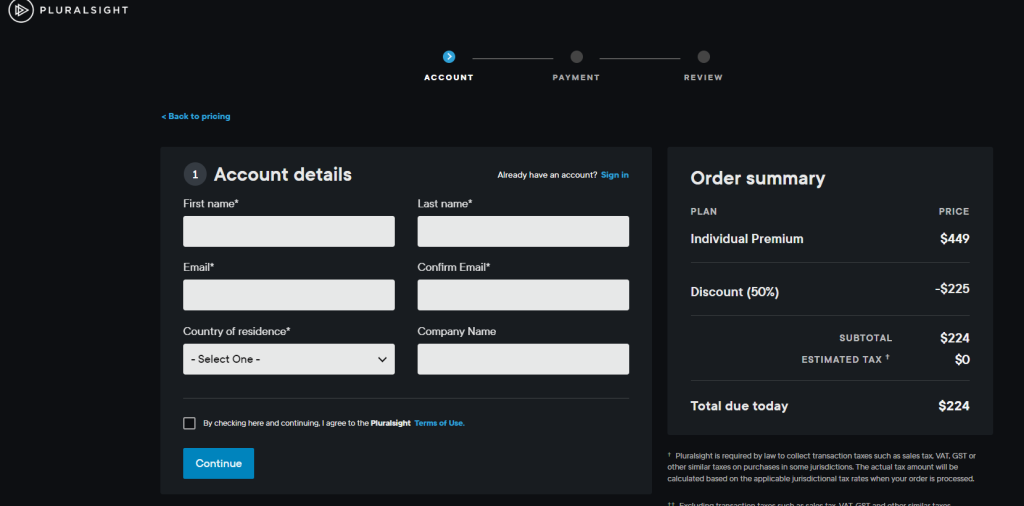Click the Individual Premium plan name
This screenshot has height=506, width=1024.
[x=747, y=239]
